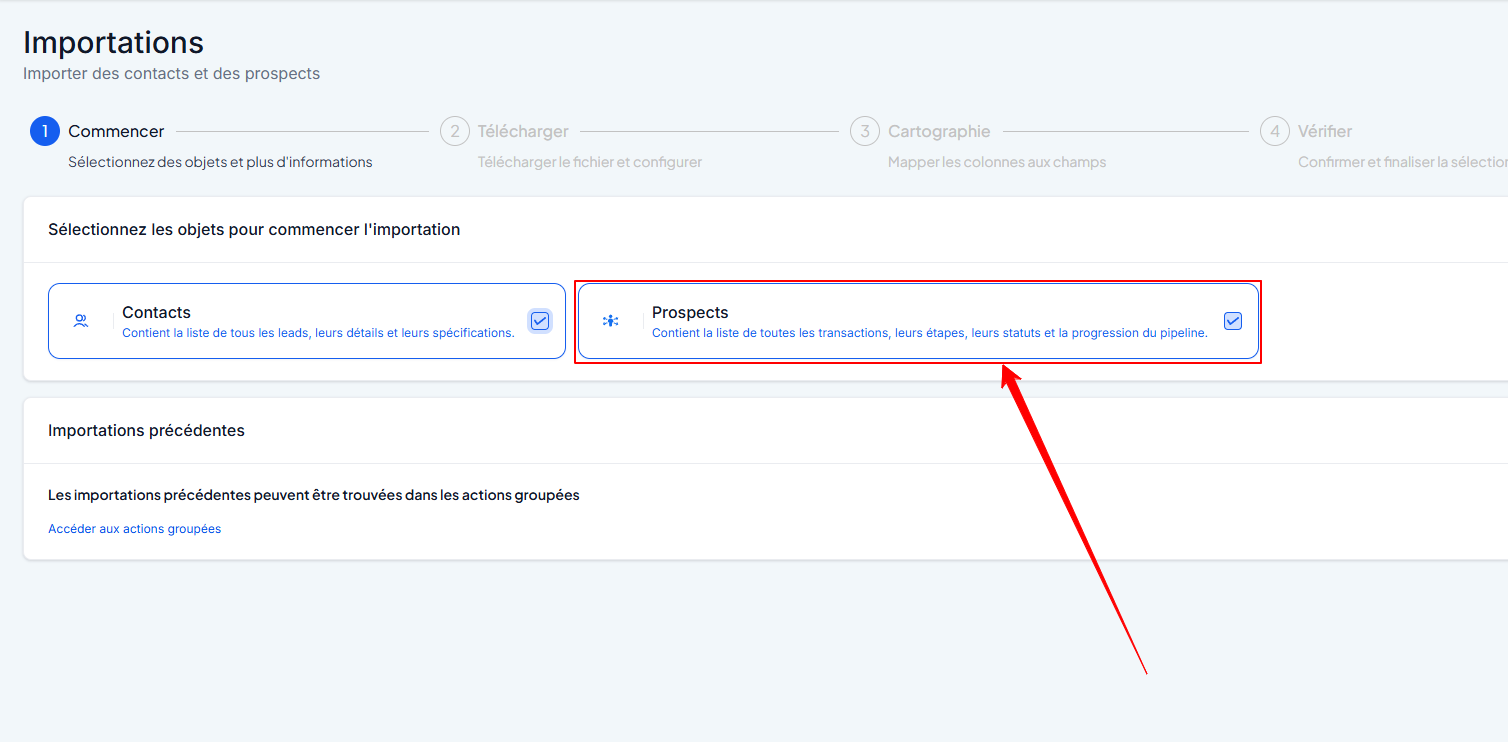The height and width of the screenshot is (742, 1508).
Task: Switch to the Cartographie step label
Action: point(939,131)
